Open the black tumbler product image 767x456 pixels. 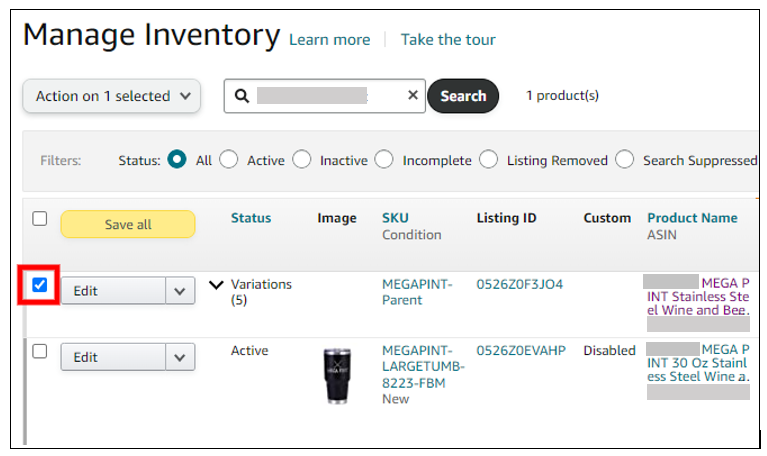pos(339,375)
